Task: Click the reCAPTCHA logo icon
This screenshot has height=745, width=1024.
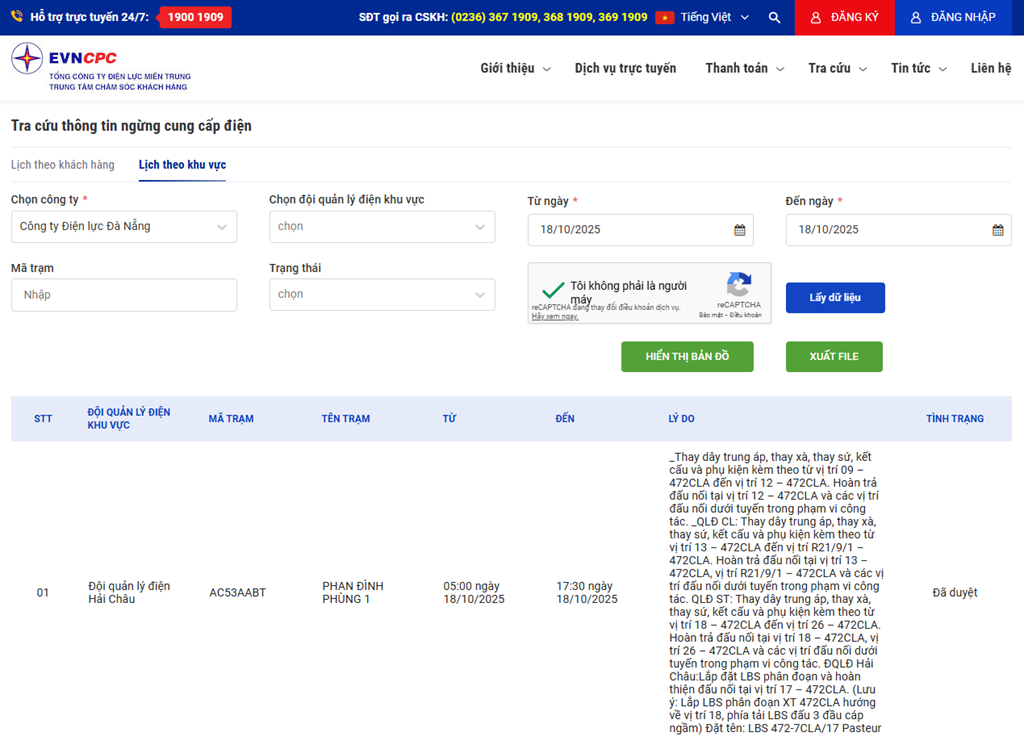Action: pos(739,284)
